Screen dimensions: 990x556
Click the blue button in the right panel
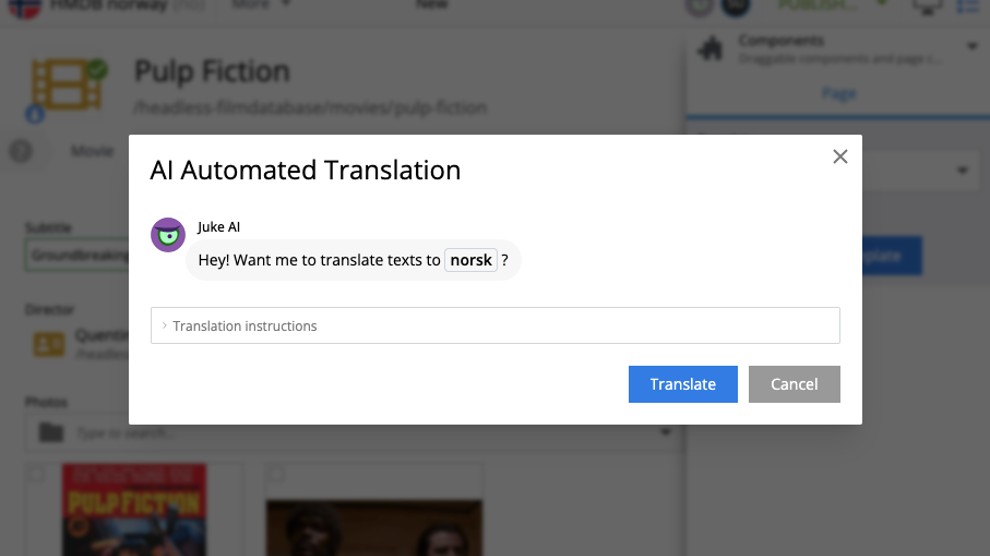coord(892,256)
